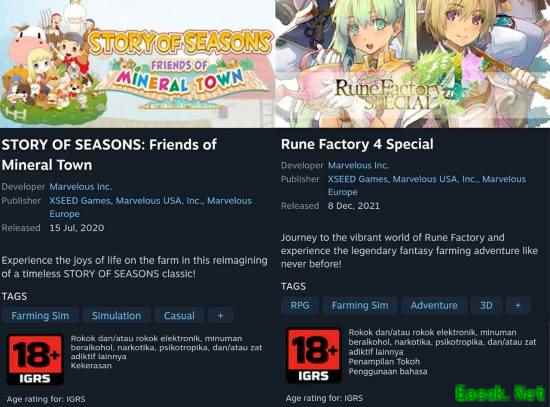This screenshot has width=550, height=407.
Task: Select the Casual tag
Action: point(179,316)
